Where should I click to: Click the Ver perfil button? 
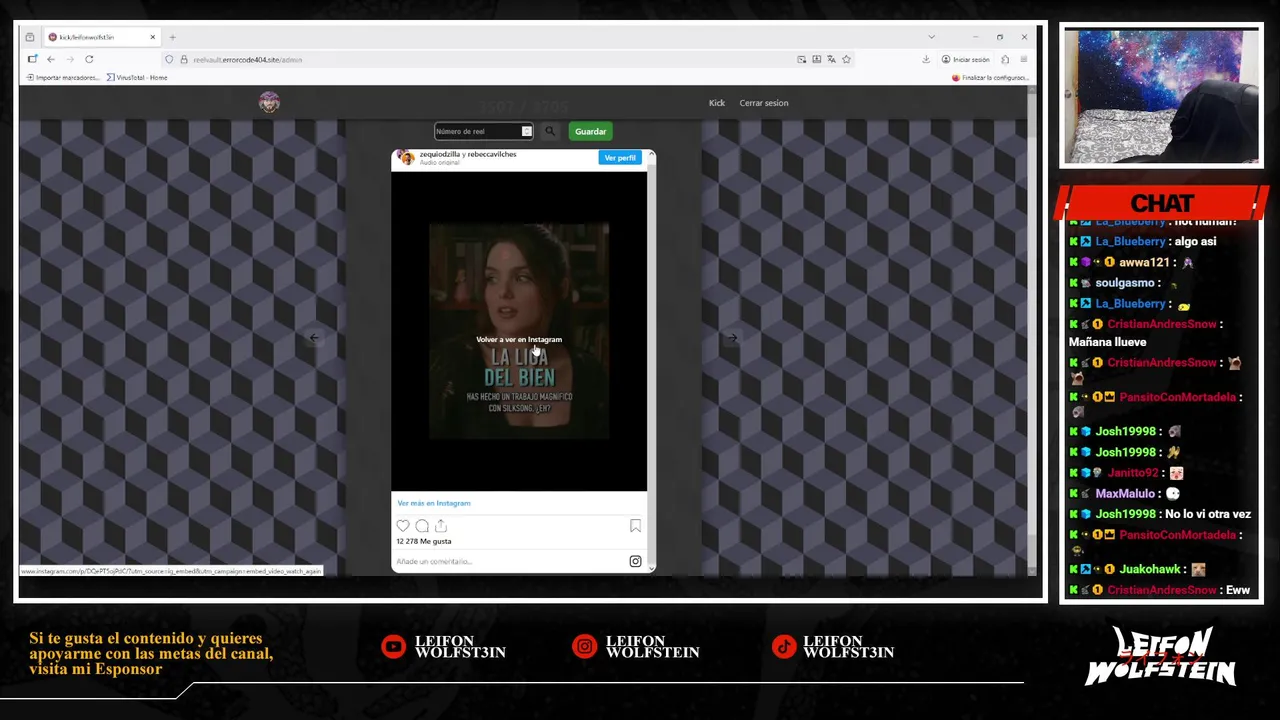pos(620,157)
